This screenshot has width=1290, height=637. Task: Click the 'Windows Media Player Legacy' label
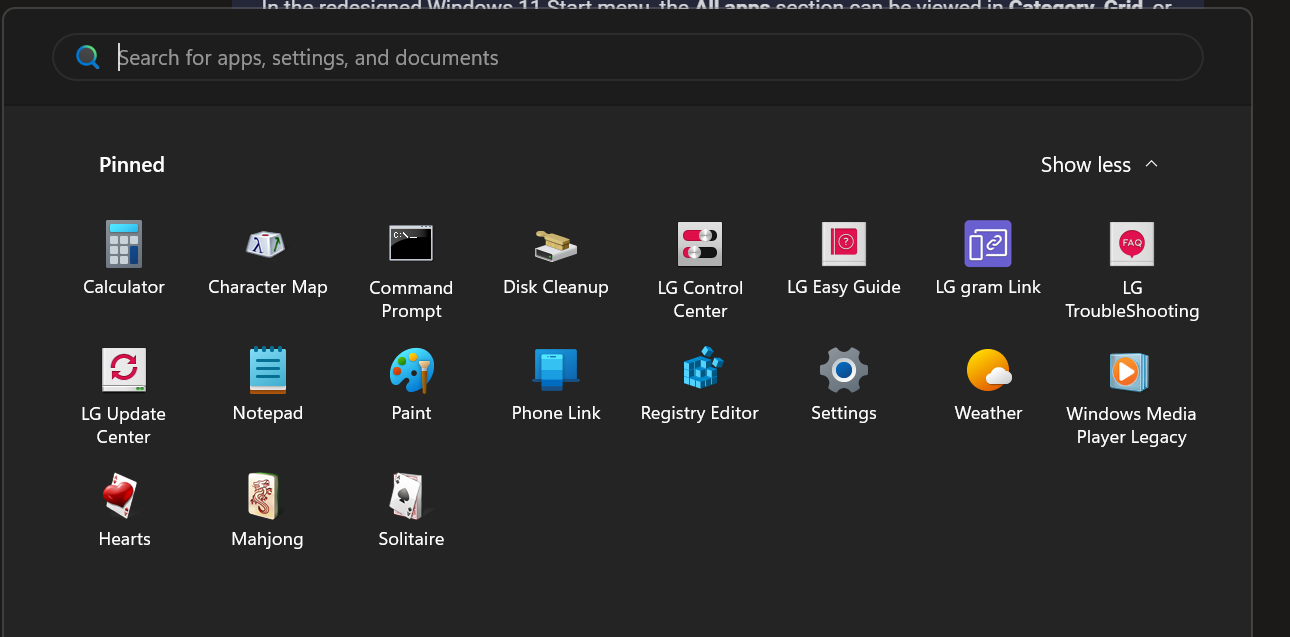click(1131, 425)
